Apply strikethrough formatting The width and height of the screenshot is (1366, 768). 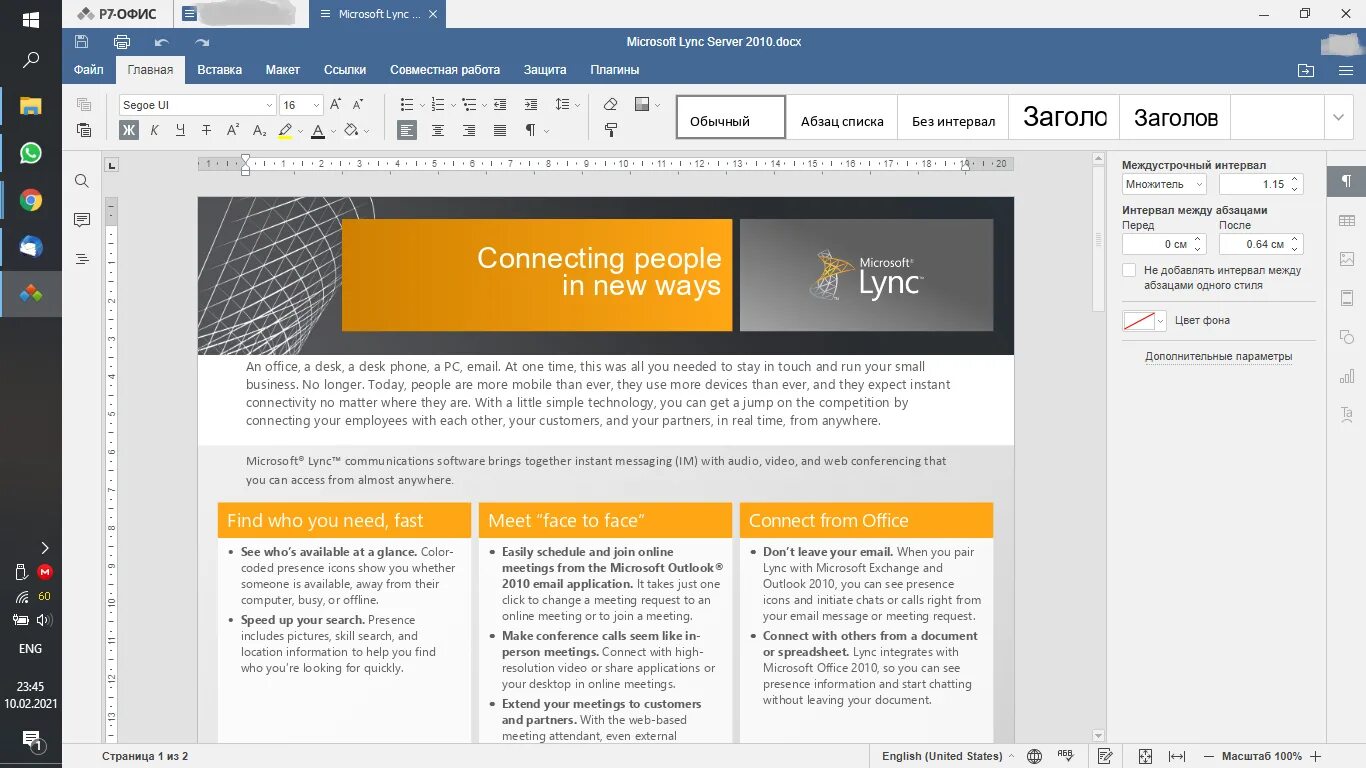pyautogui.click(x=206, y=130)
